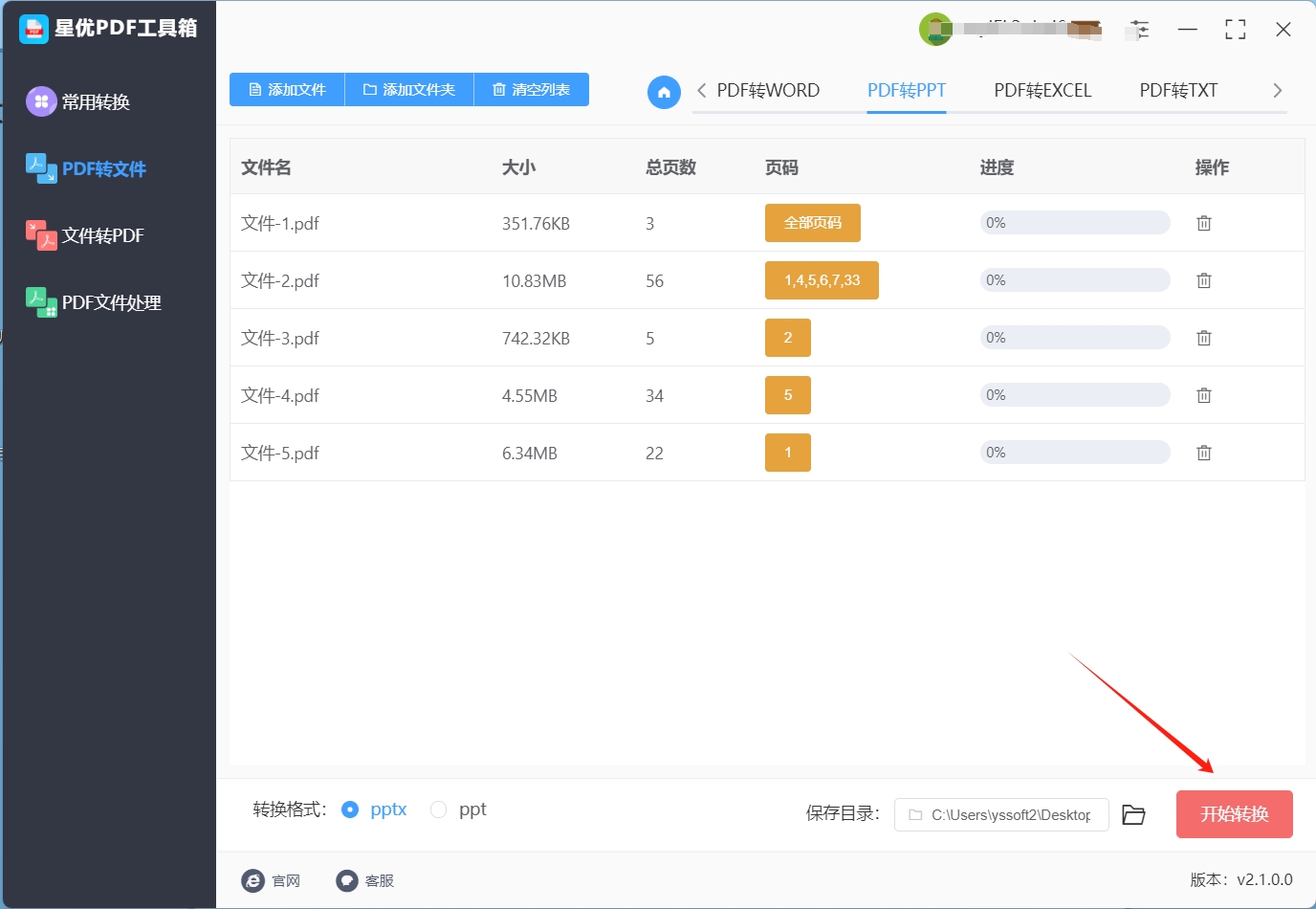This screenshot has height=909, width=1316.
Task: Delete 文件-2.pdf with its trash icon
Action: (1204, 280)
